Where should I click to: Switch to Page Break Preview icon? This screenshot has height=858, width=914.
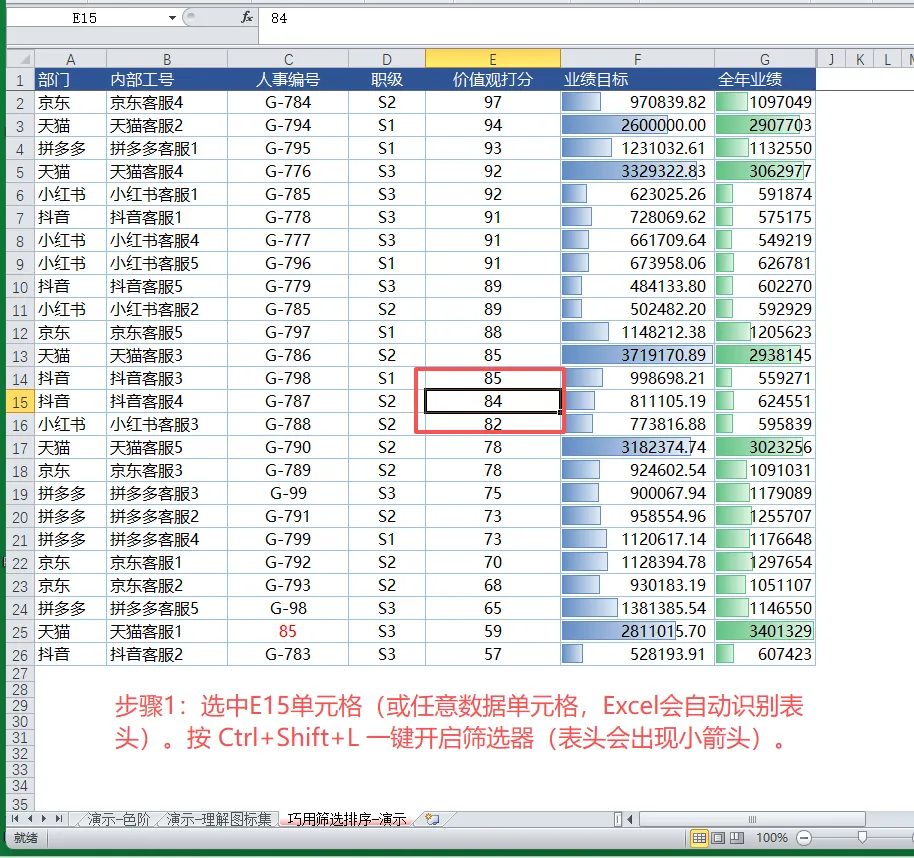tap(737, 838)
